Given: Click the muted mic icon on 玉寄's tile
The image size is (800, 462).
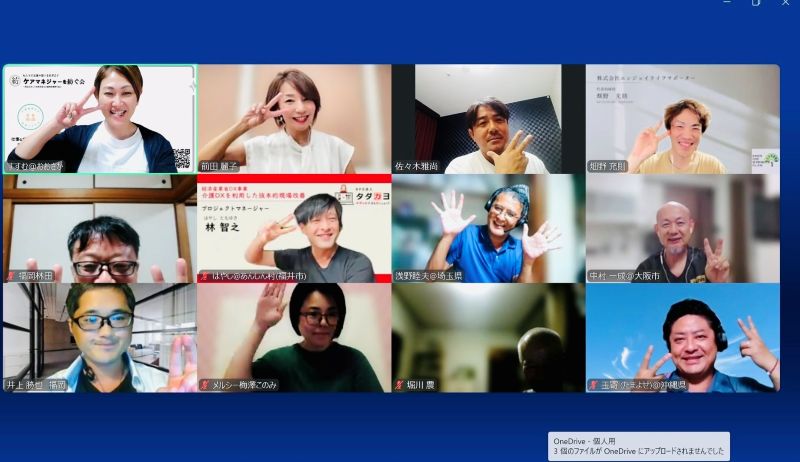Looking at the screenshot, I should point(593,385).
